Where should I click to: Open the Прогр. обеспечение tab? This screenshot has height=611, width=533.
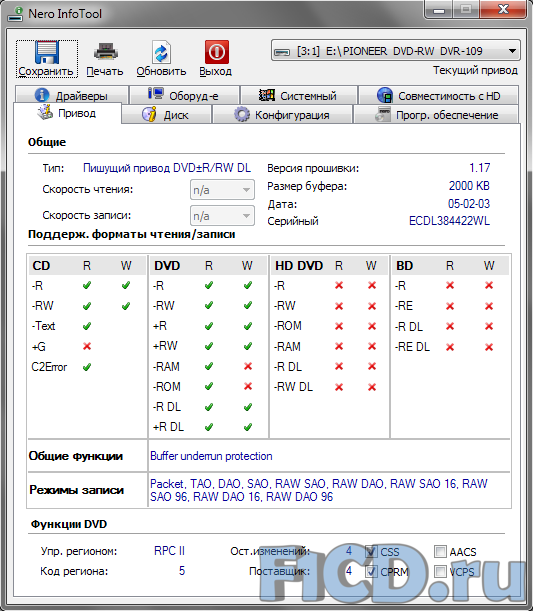pos(436,115)
